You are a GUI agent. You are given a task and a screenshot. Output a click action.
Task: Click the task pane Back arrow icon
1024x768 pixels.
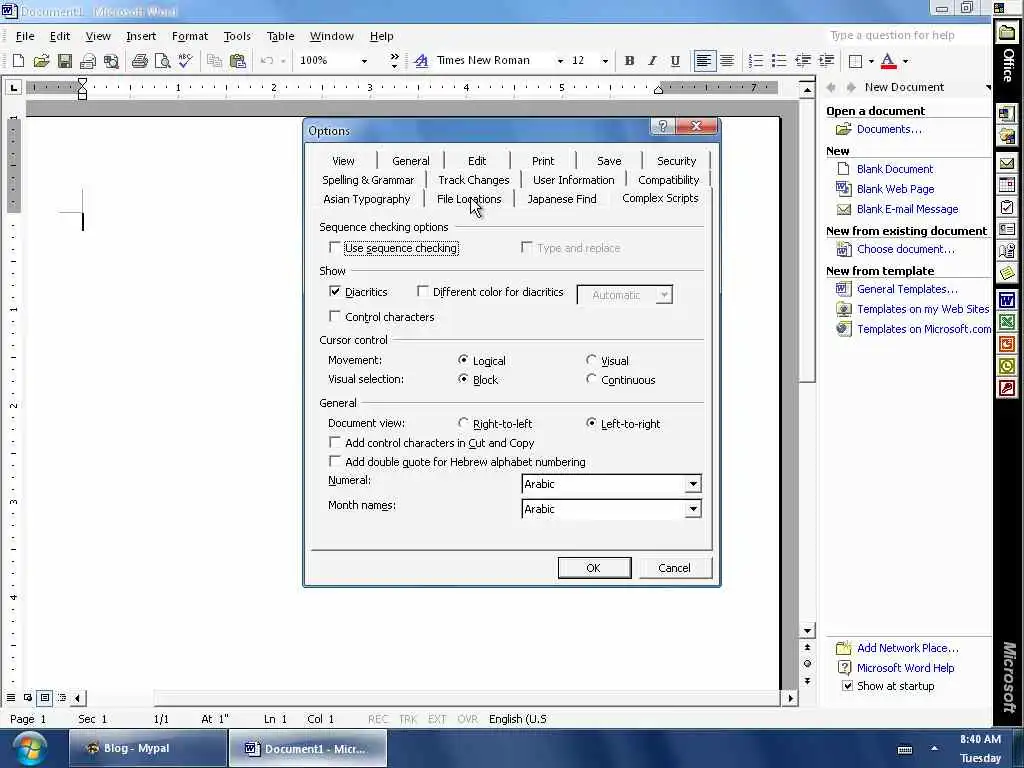coord(831,87)
